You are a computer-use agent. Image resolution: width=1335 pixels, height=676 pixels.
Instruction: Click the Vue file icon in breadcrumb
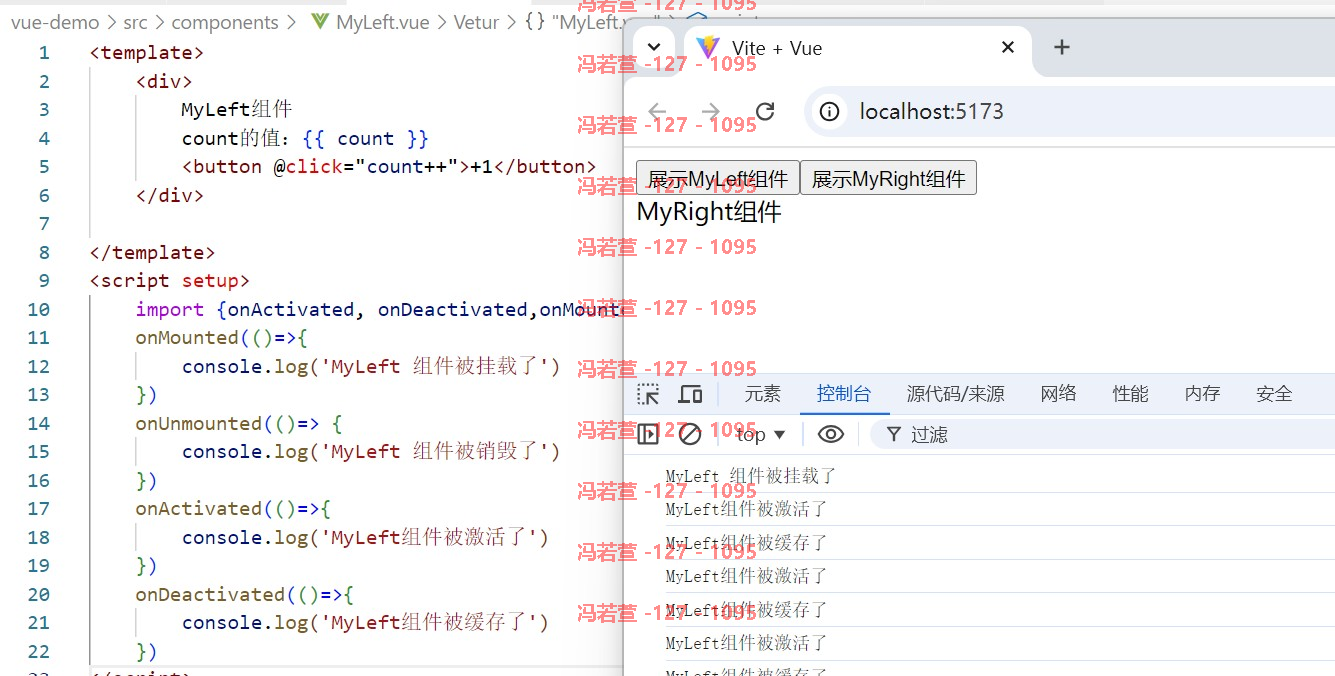coord(320,22)
